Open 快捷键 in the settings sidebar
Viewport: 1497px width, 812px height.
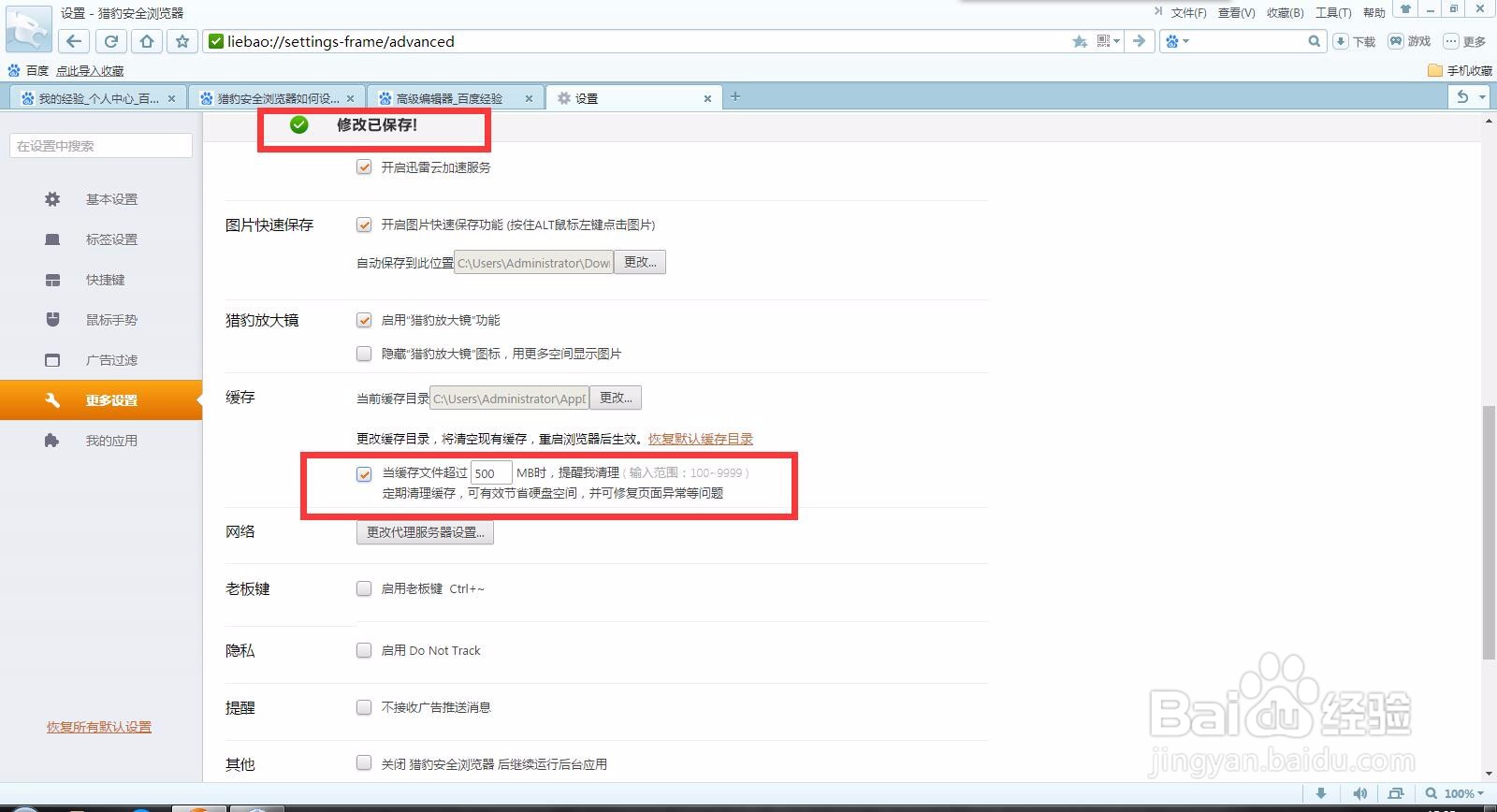(x=101, y=280)
